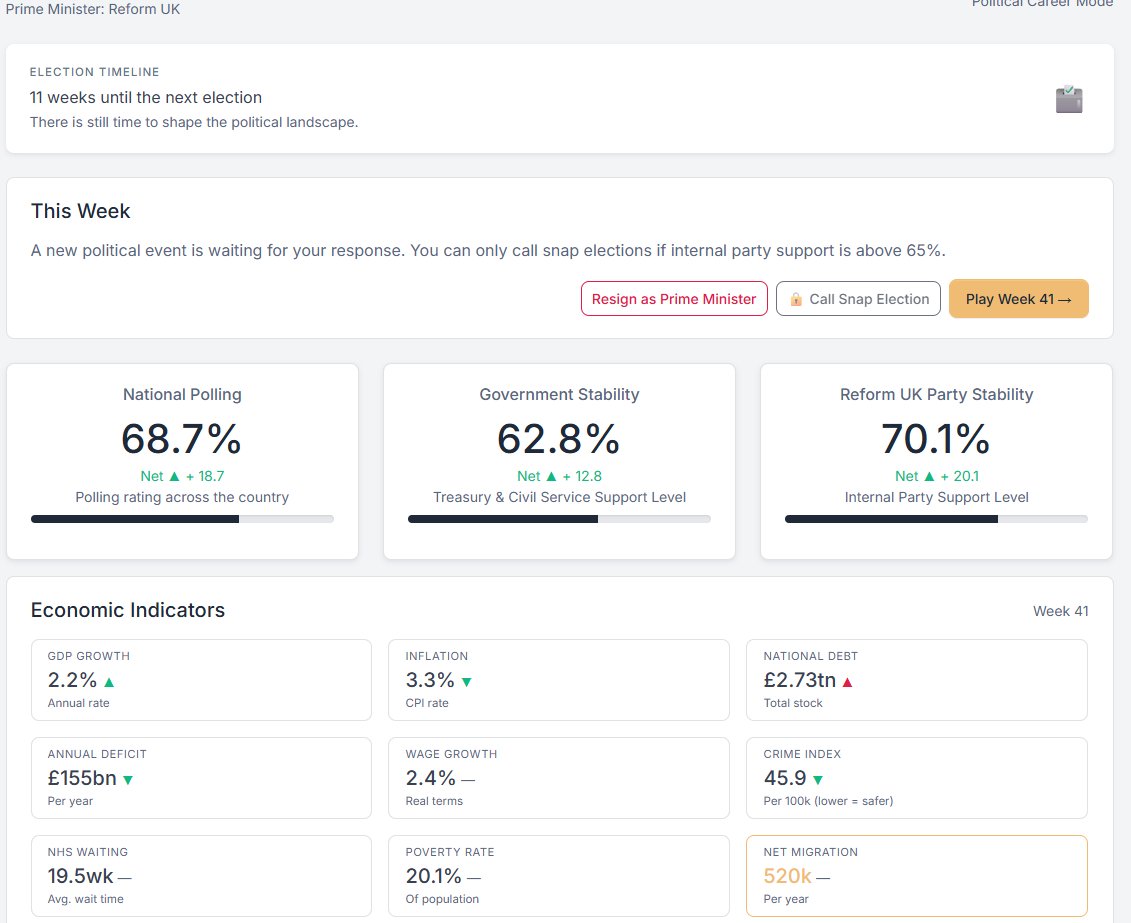Click the "Week 41" label in Economic Indicators

click(1060, 611)
